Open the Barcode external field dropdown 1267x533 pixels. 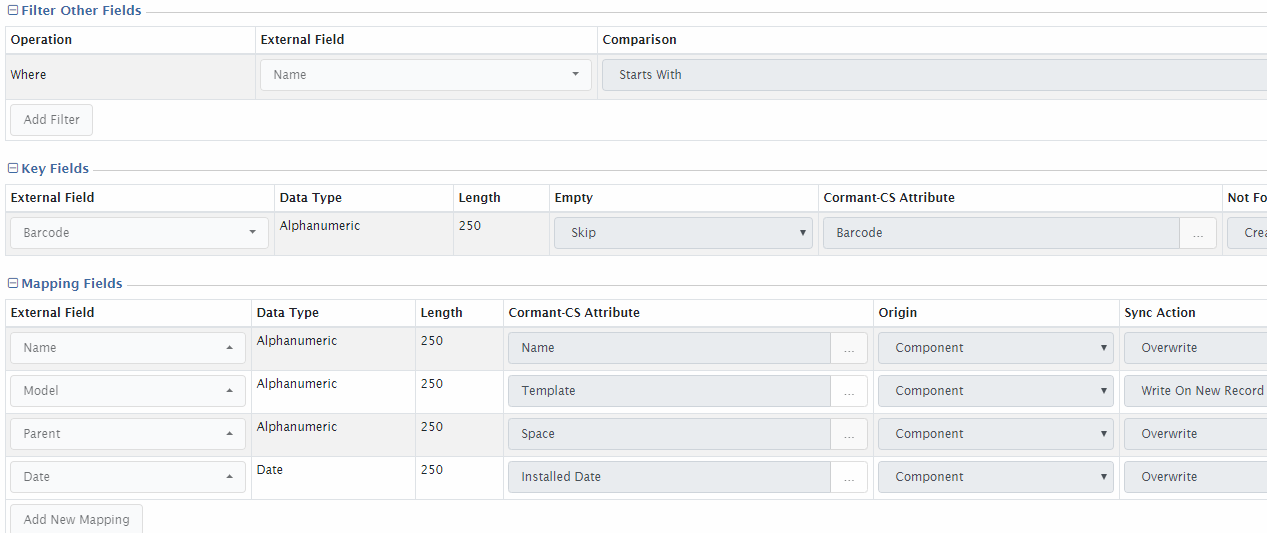click(139, 233)
